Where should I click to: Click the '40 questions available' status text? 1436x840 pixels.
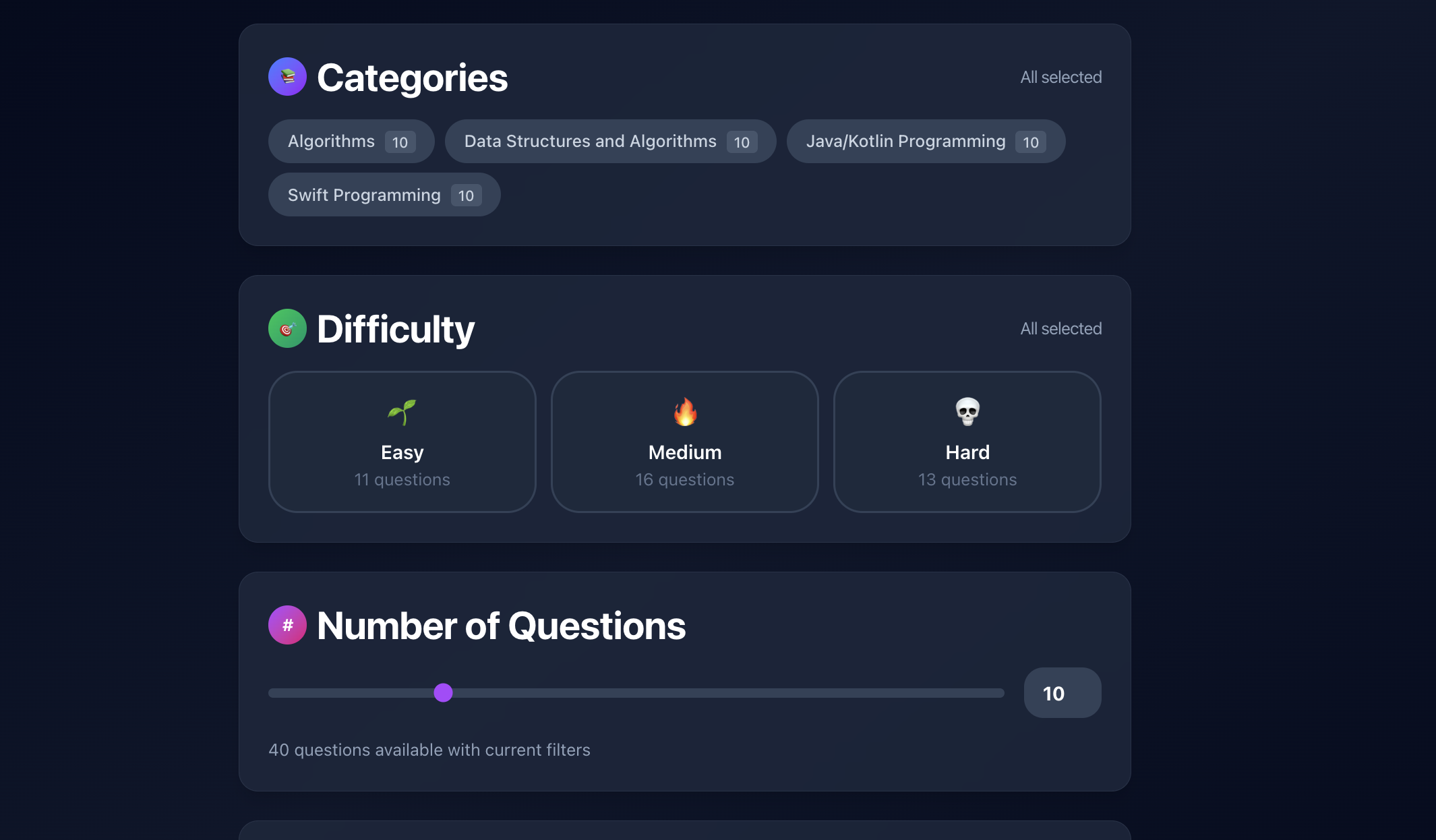[429, 750]
